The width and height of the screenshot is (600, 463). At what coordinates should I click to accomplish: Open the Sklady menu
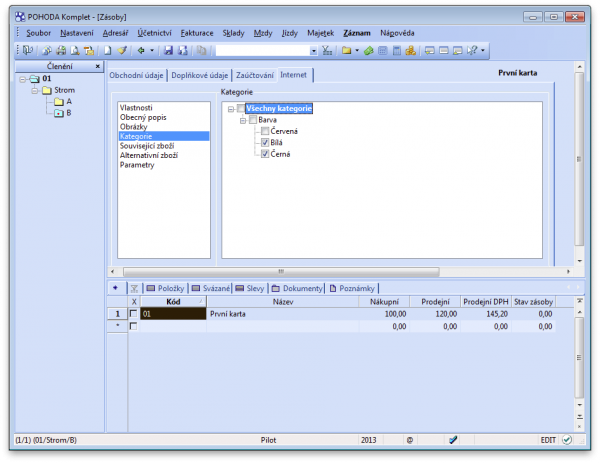[x=233, y=33]
